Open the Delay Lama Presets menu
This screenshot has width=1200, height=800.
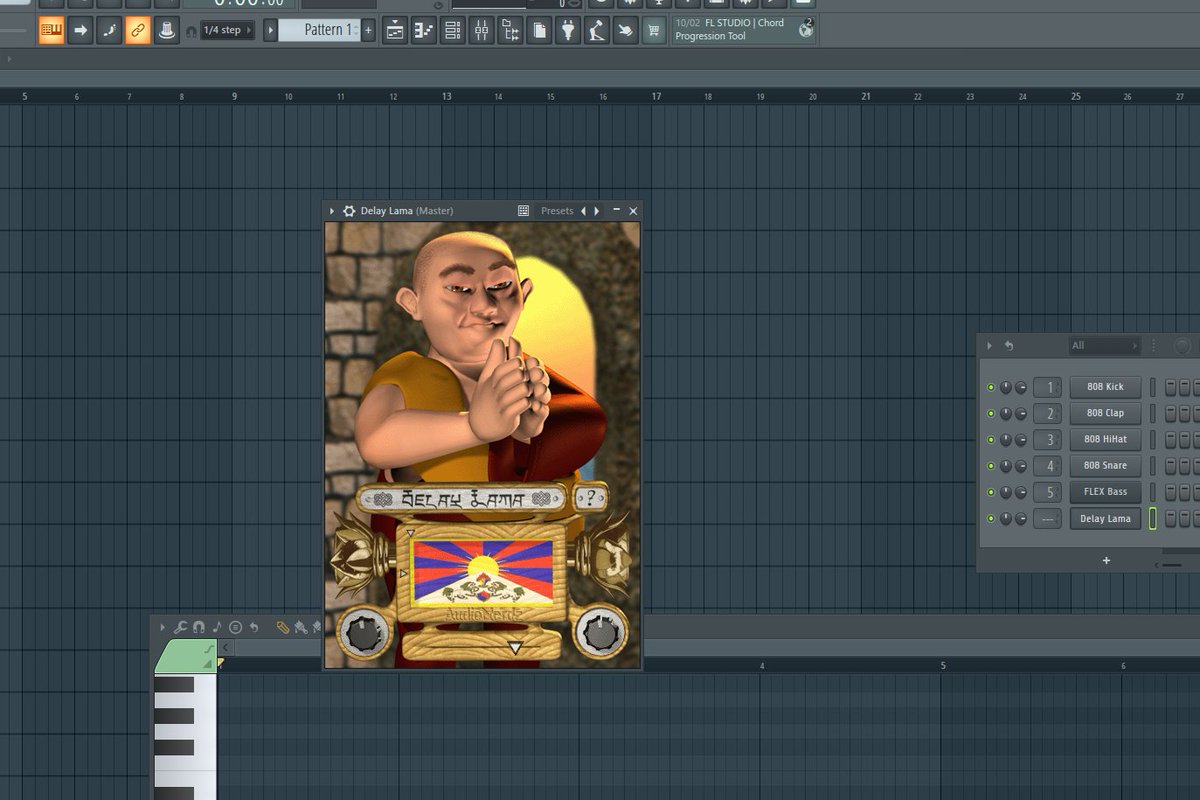pyautogui.click(x=557, y=211)
